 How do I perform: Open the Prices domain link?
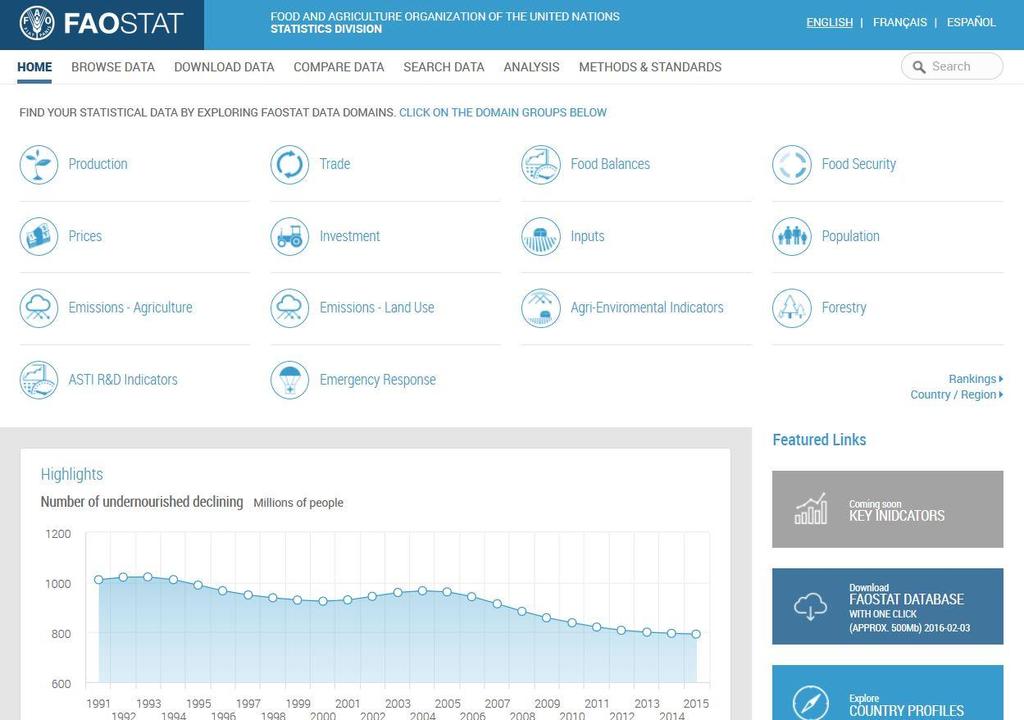pos(85,236)
